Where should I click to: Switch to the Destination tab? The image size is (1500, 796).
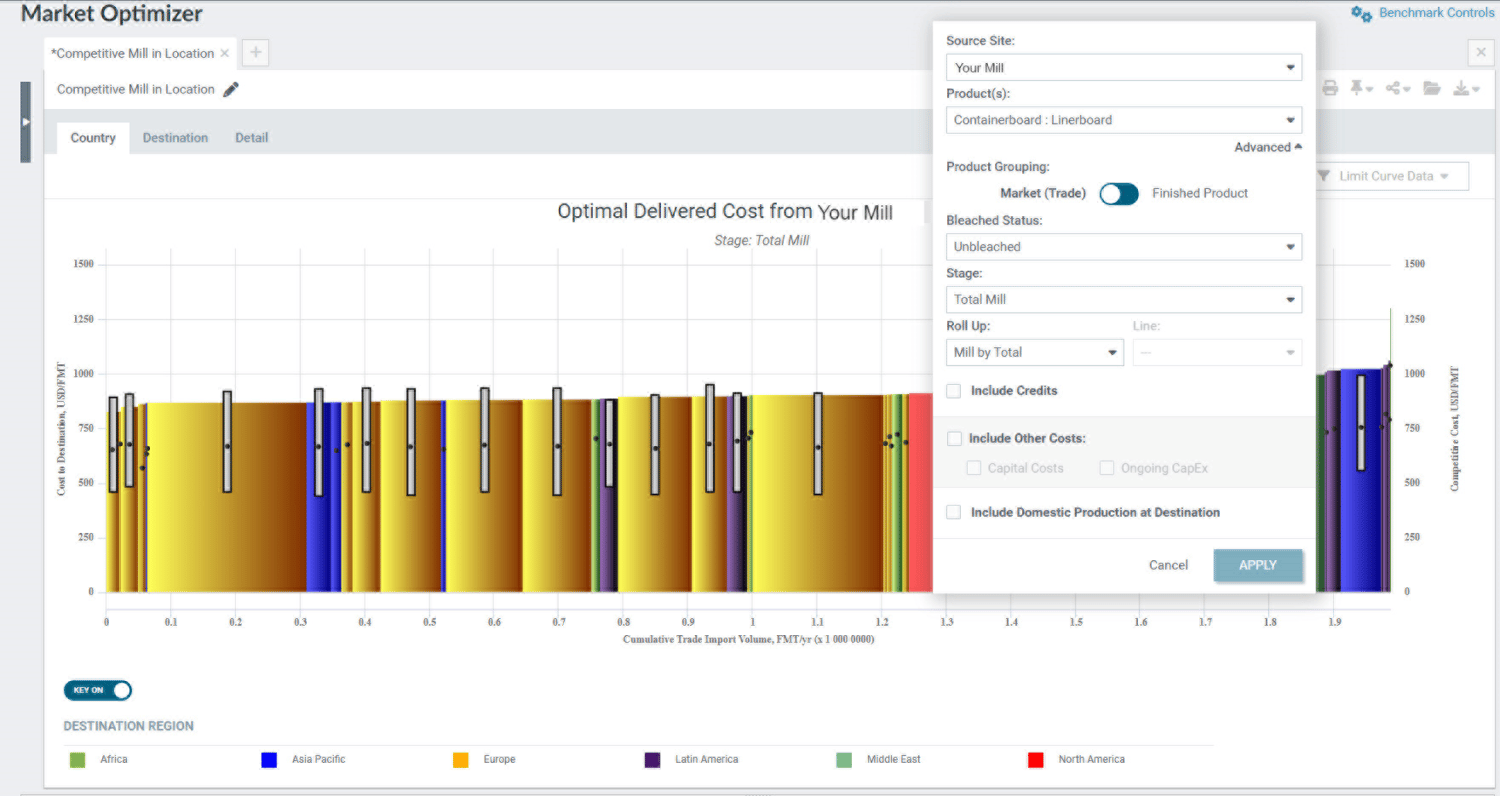[x=175, y=137]
